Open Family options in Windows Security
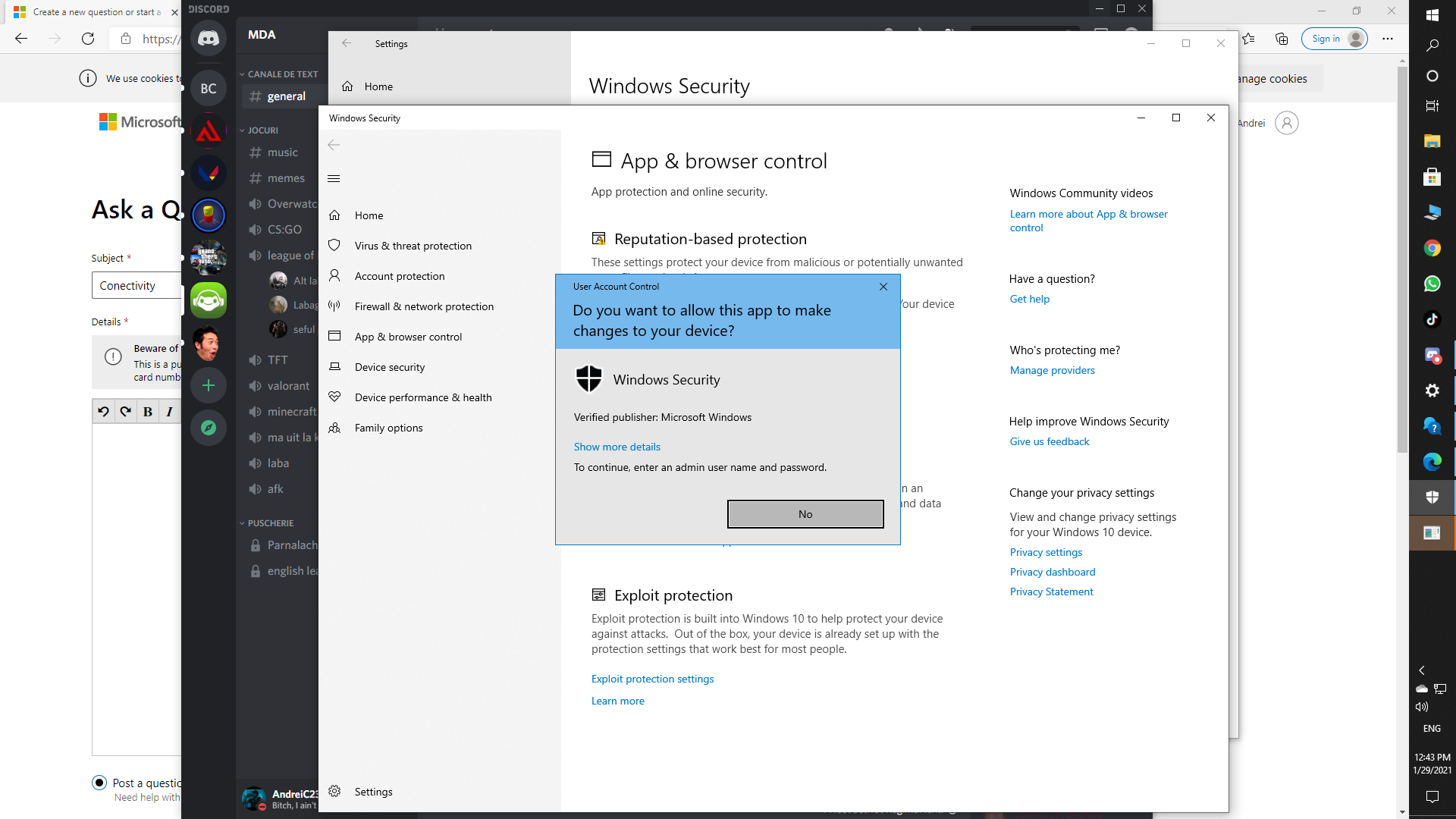The width and height of the screenshot is (1456, 819). (x=388, y=428)
